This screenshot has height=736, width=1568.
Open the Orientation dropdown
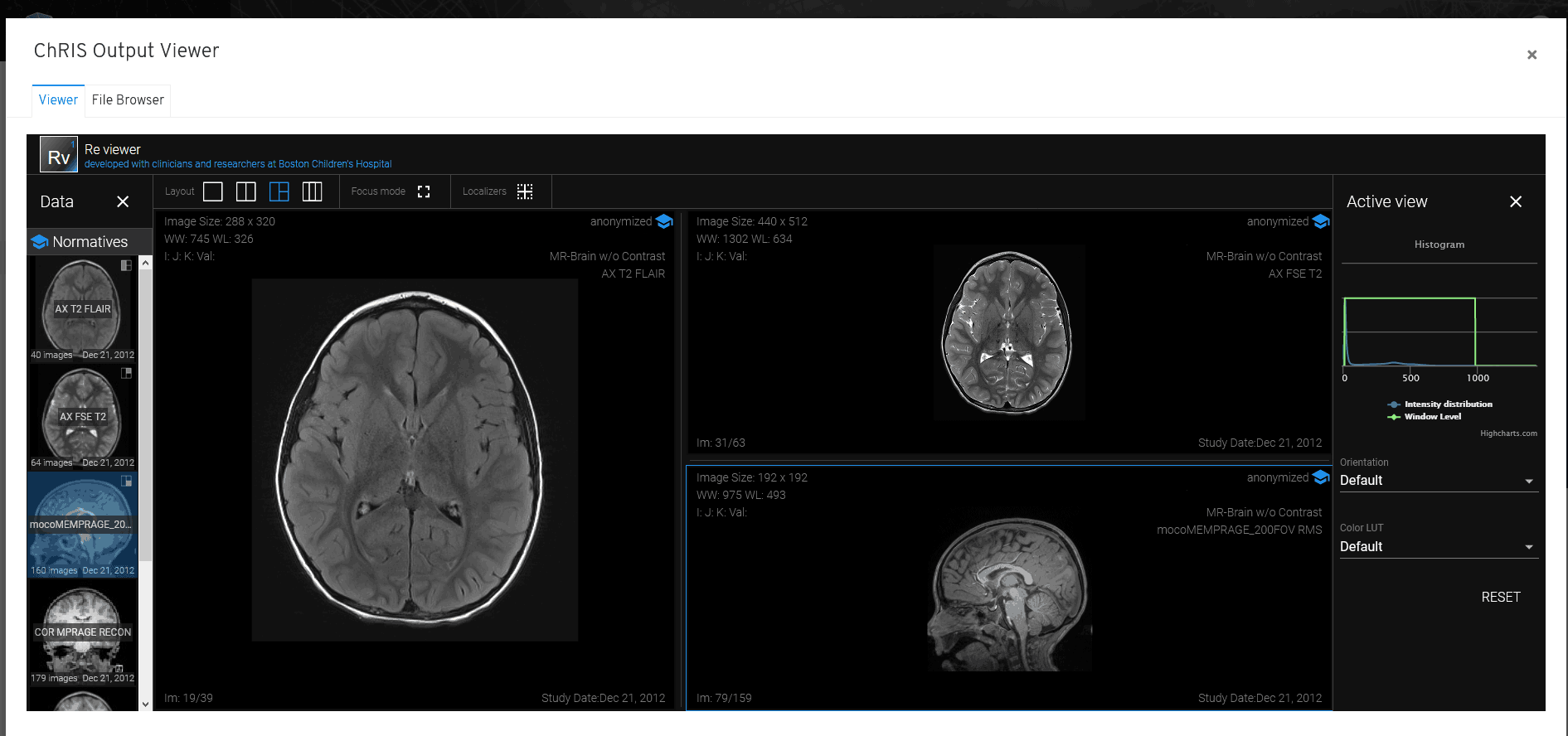point(1438,481)
